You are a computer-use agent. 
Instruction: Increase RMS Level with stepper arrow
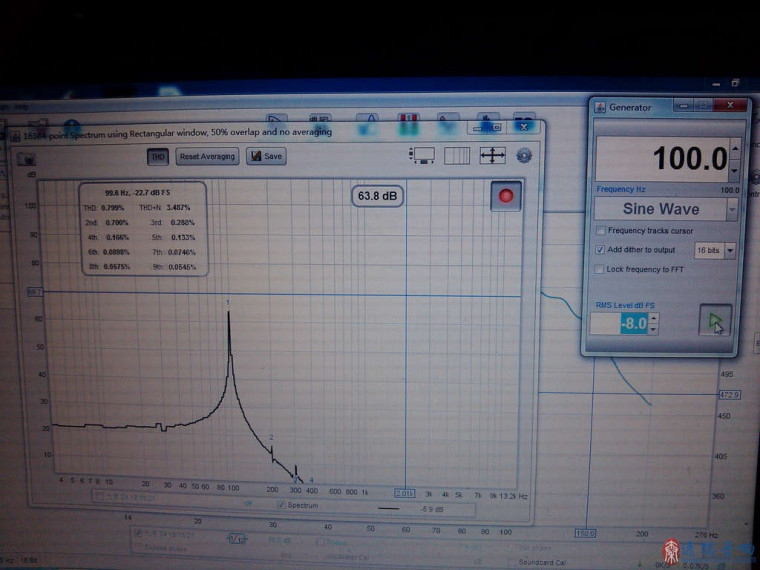pos(653,317)
